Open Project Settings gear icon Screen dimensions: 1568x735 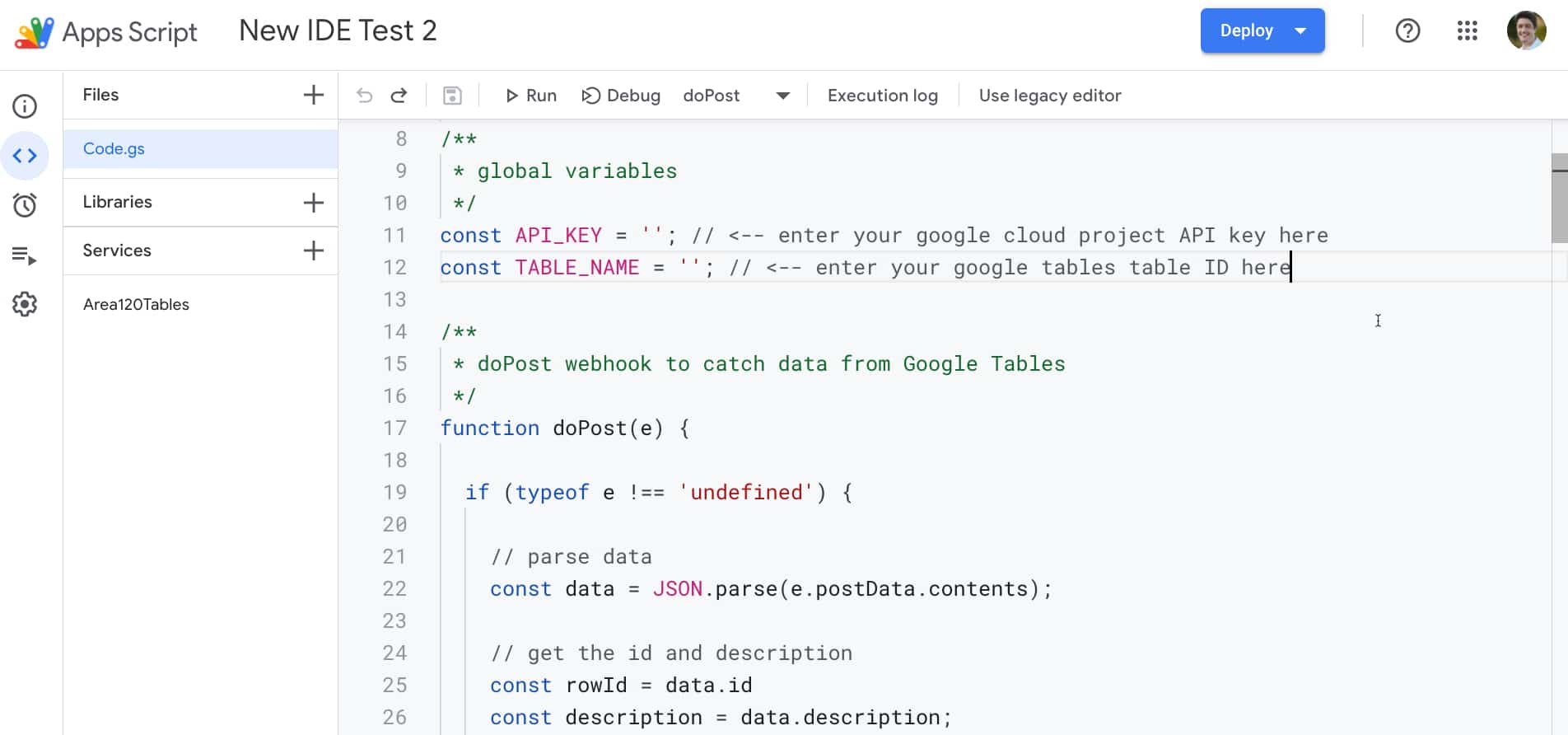[25, 305]
